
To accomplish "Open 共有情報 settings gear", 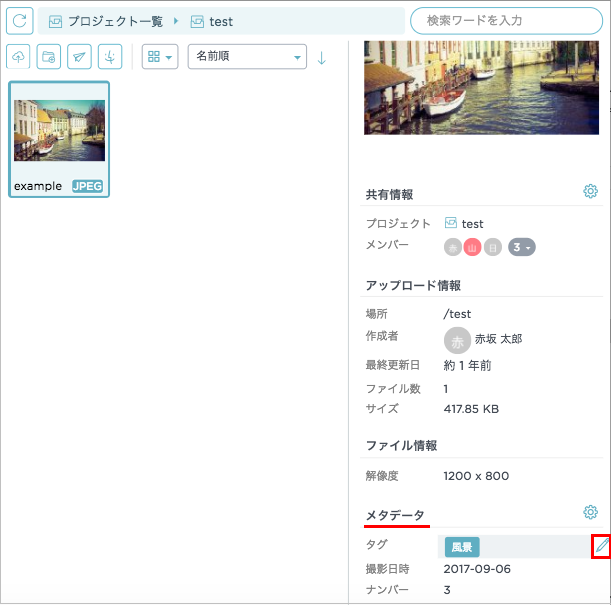I will click(x=590, y=191).
